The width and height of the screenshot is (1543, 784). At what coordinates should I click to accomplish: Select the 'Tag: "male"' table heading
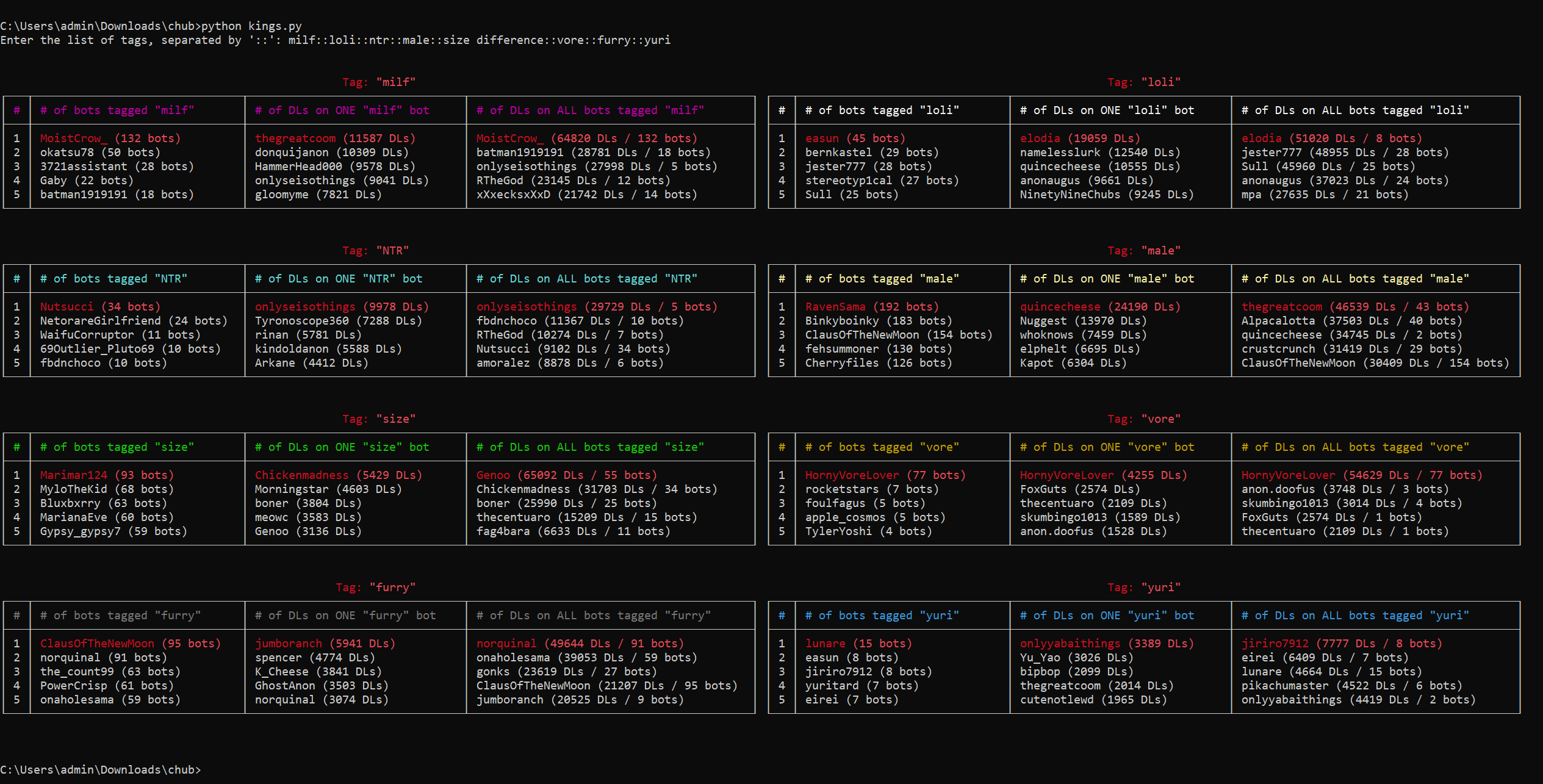[1144, 250]
